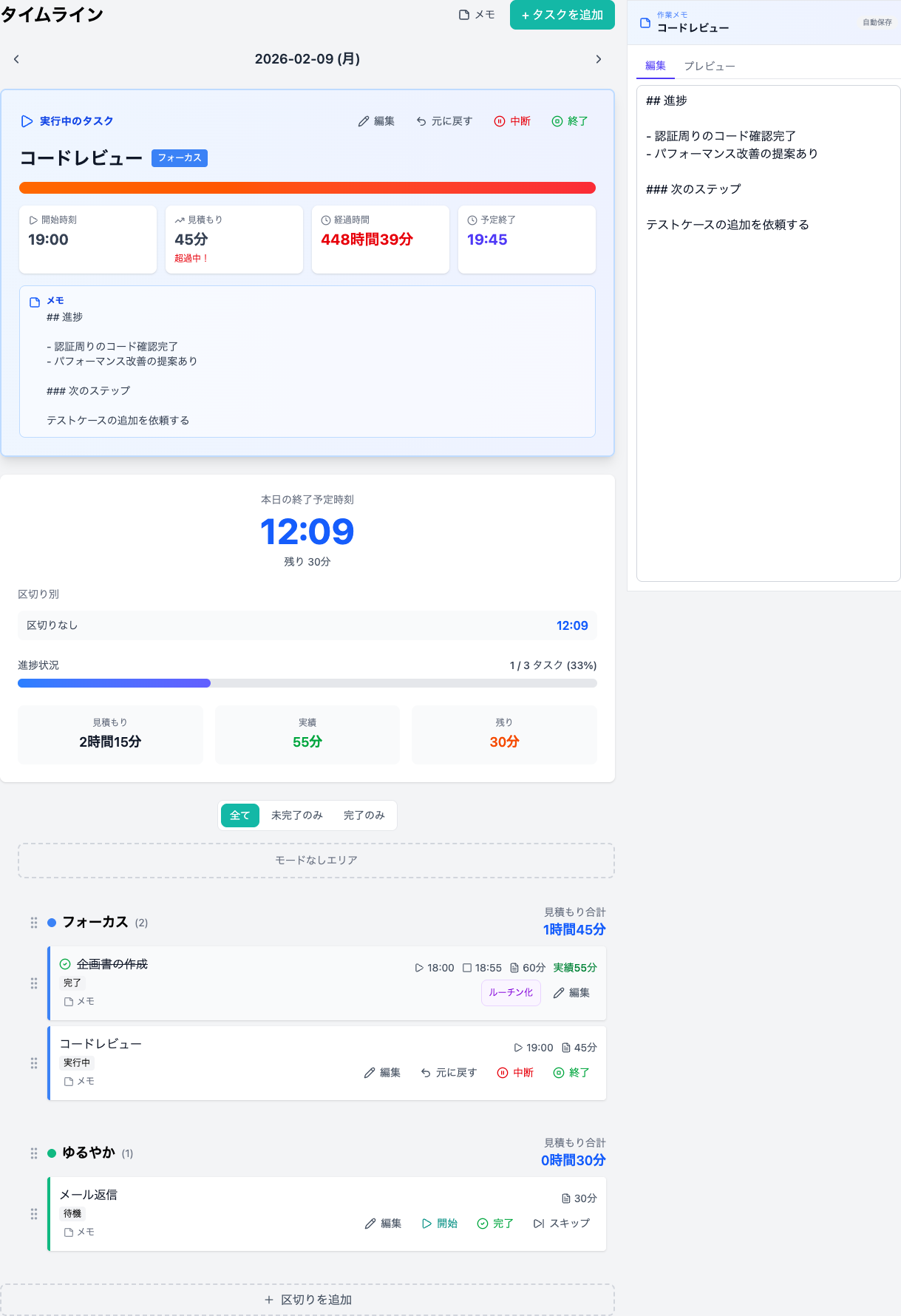This screenshot has height=1316, width=901.
Task: Switch to the プレビュー tab in memo panel
Action: point(710,66)
